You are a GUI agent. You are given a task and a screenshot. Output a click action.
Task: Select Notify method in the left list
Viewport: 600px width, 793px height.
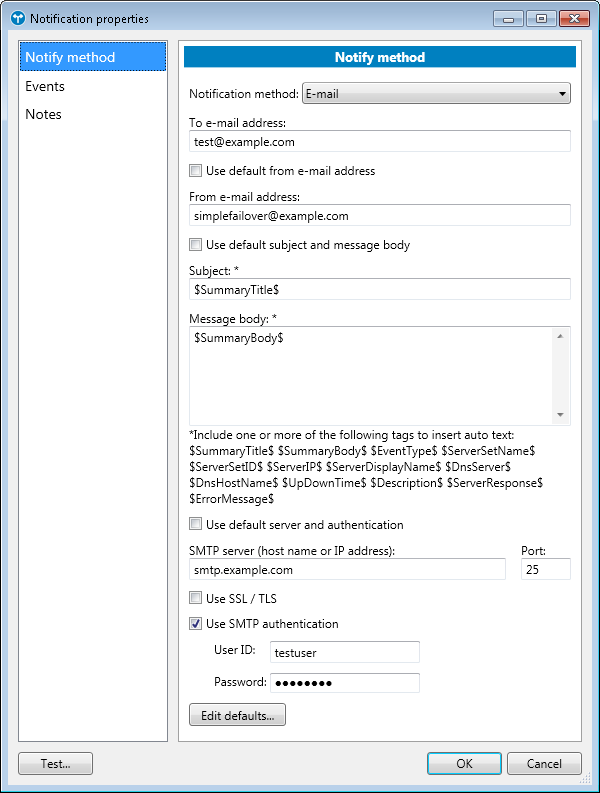(x=70, y=58)
